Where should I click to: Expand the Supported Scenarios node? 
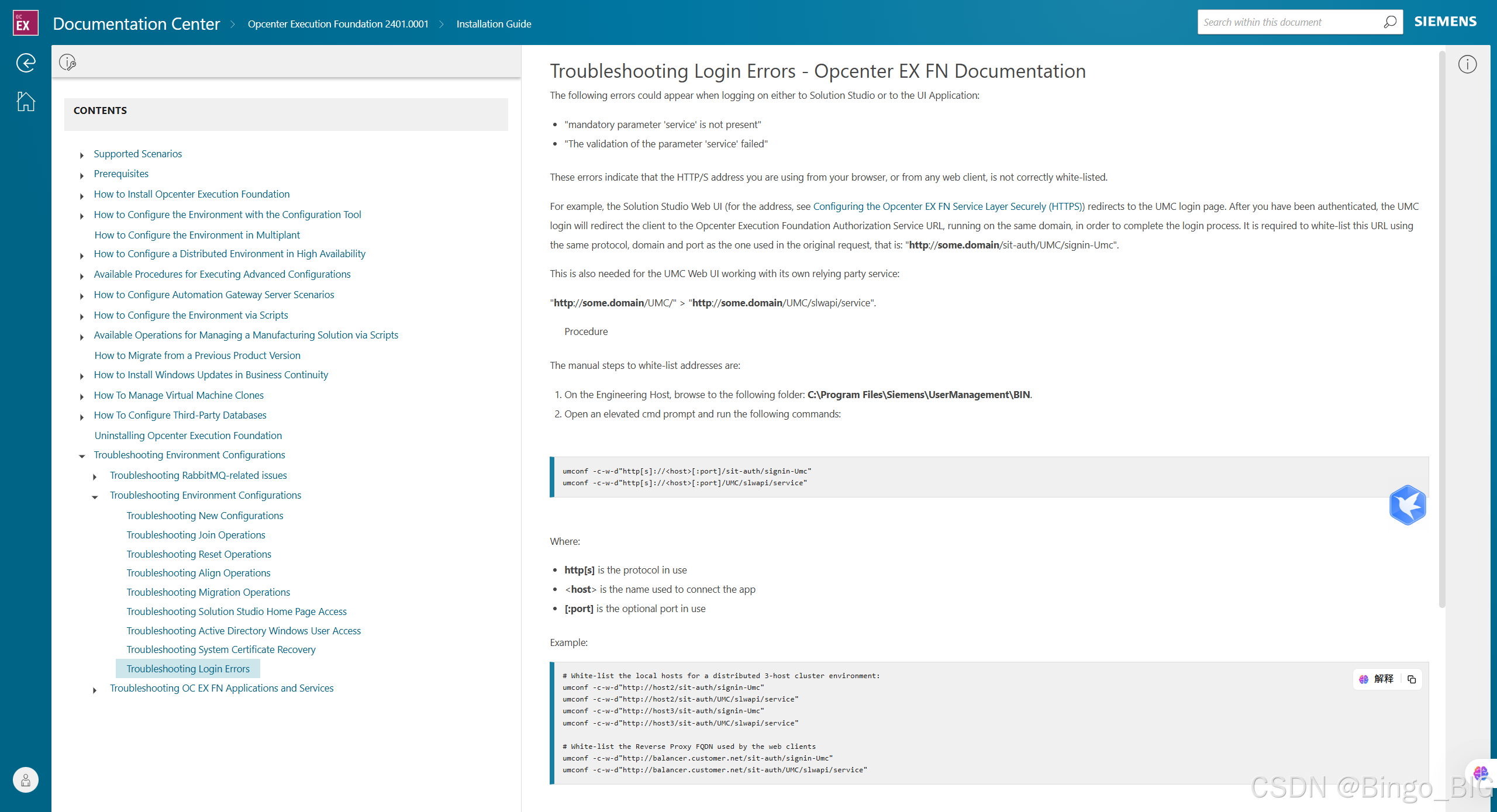82,155
